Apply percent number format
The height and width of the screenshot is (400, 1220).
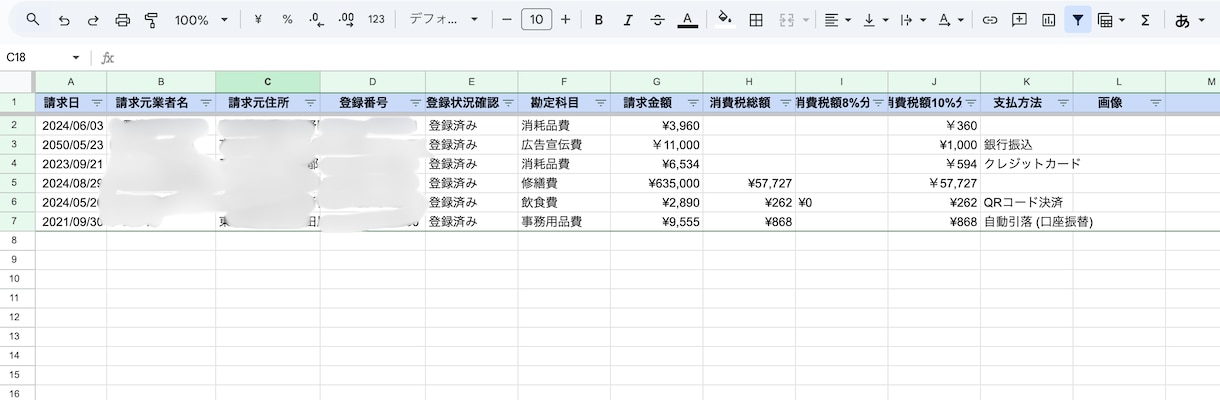[x=287, y=20]
